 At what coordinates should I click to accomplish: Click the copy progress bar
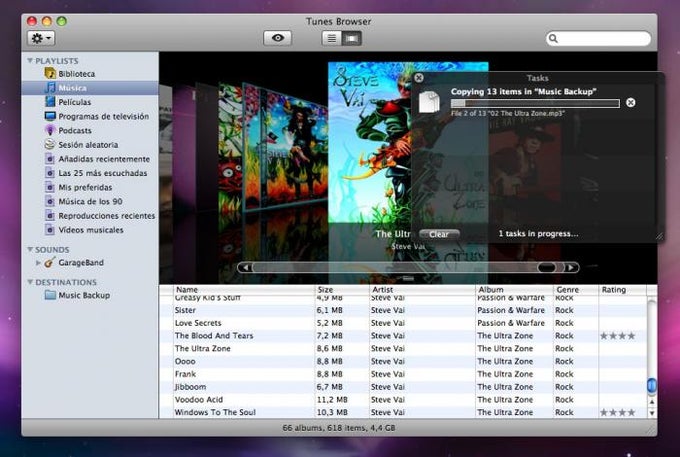tap(535, 103)
